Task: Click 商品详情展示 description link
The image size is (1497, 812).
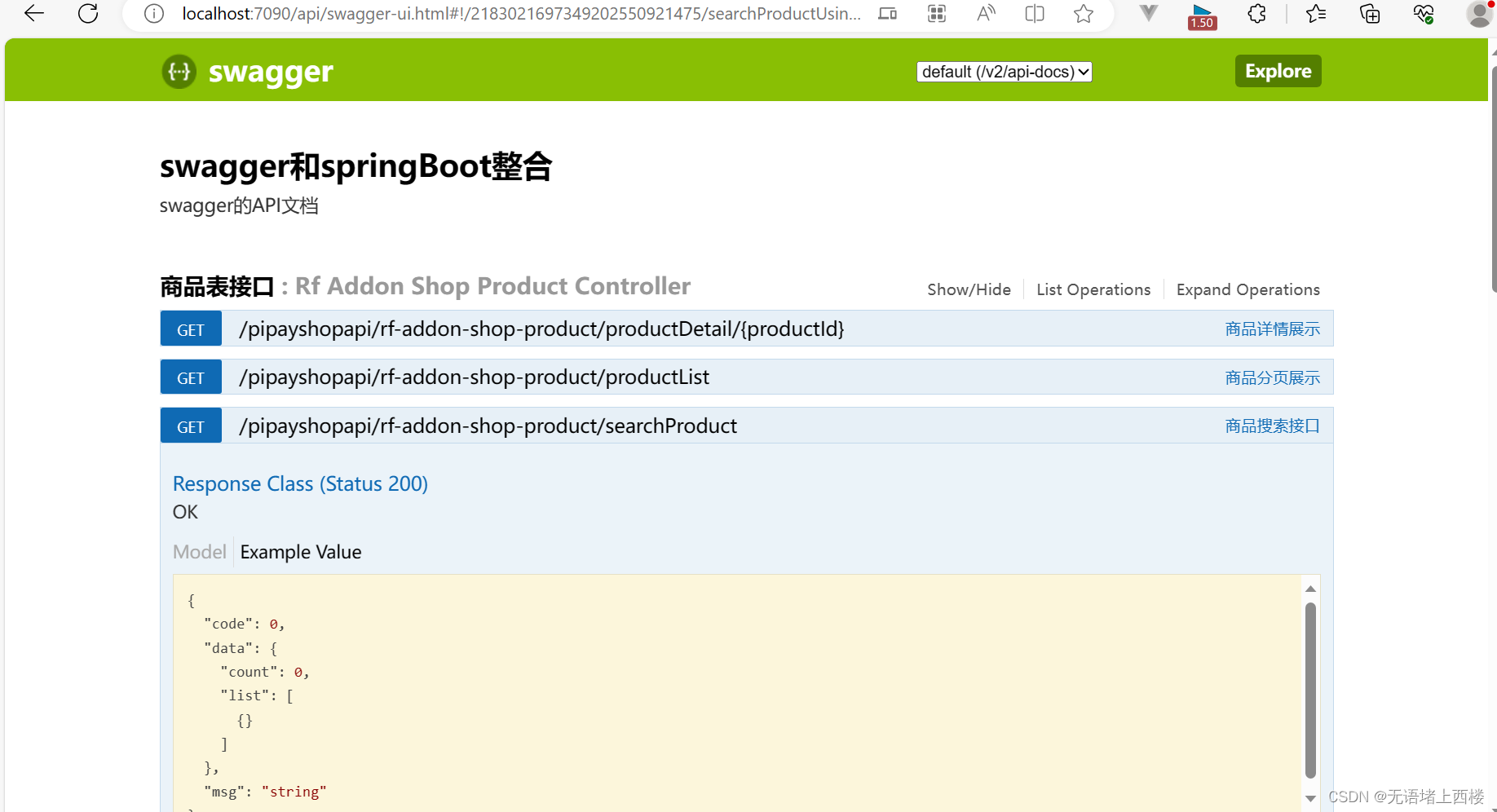Action: pyautogui.click(x=1272, y=329)
